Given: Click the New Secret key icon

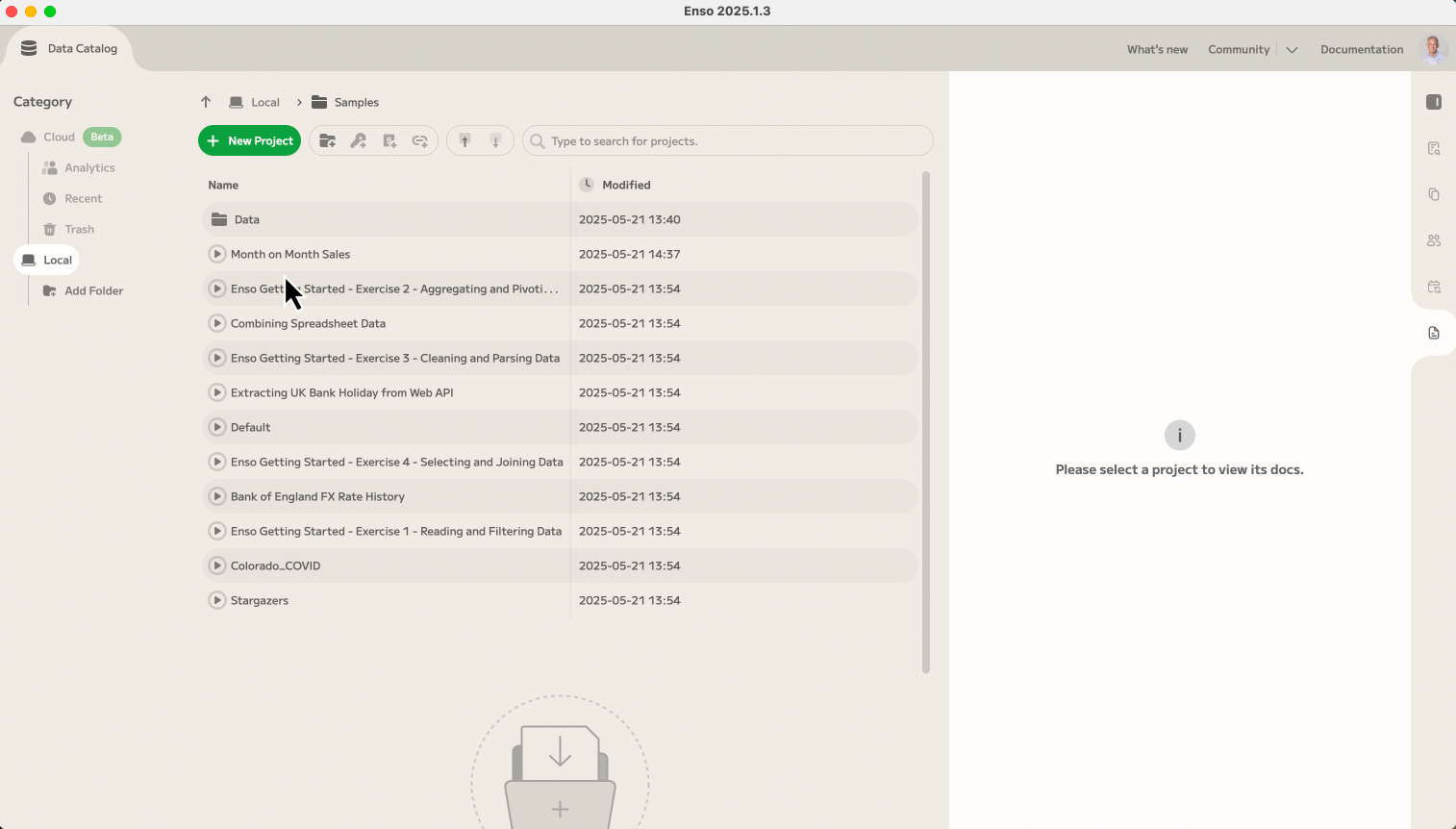Looking at the screenshot, I should pos(359,140).
